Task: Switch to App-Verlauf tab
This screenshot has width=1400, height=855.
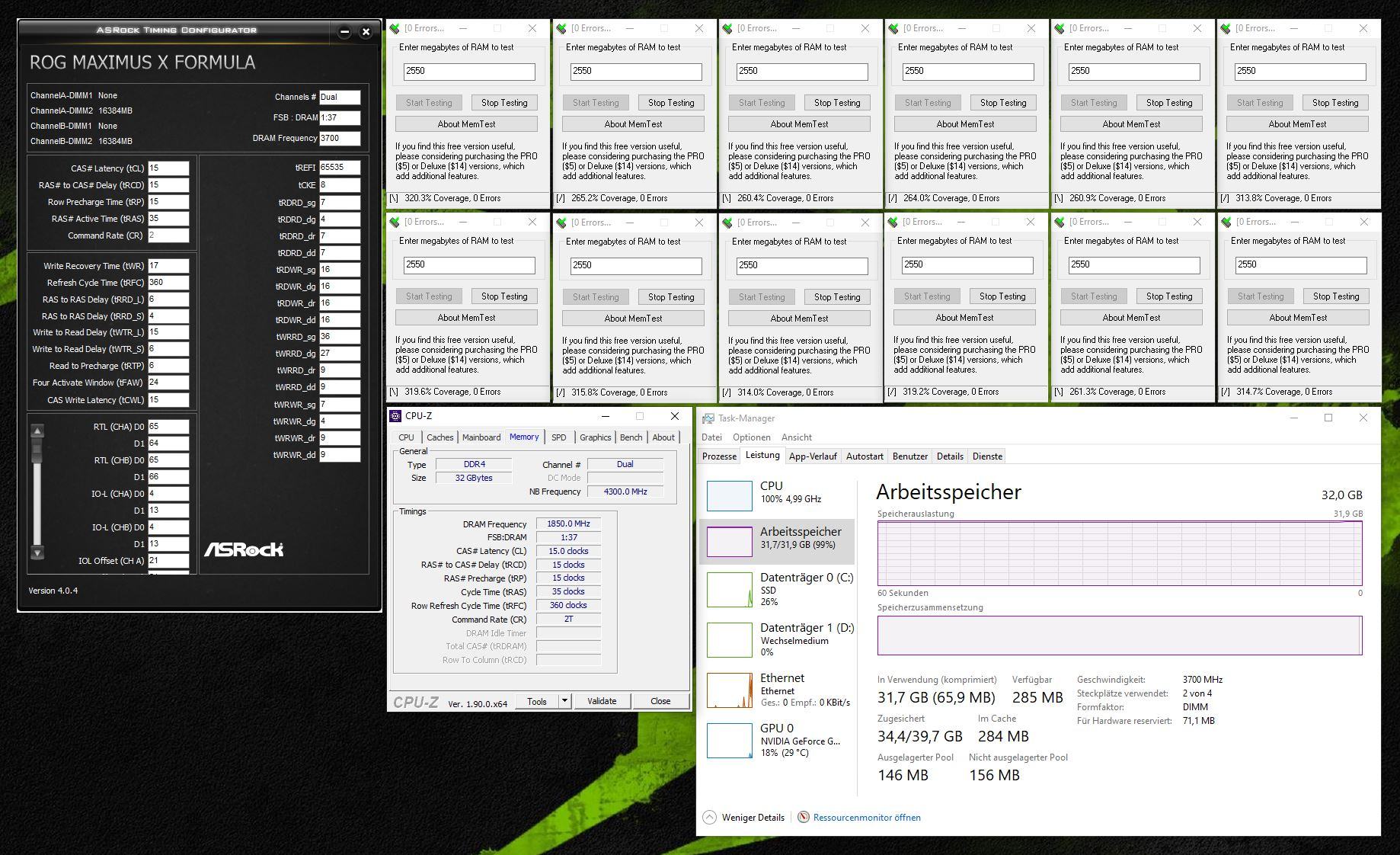Action: coord(813,456)
